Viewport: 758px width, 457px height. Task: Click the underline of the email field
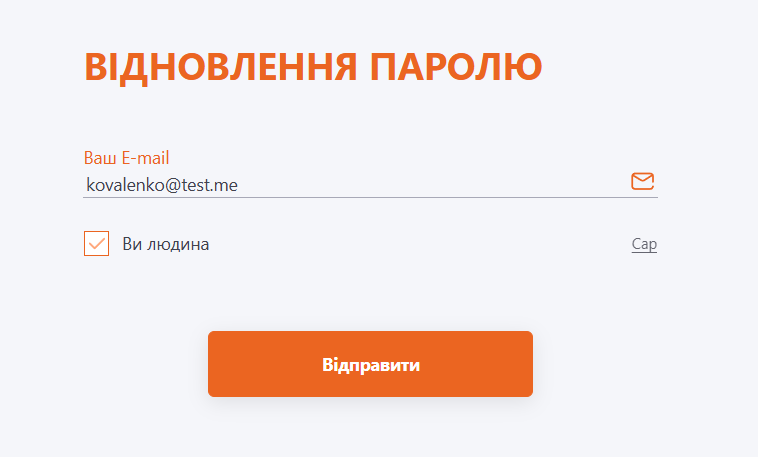370,197
